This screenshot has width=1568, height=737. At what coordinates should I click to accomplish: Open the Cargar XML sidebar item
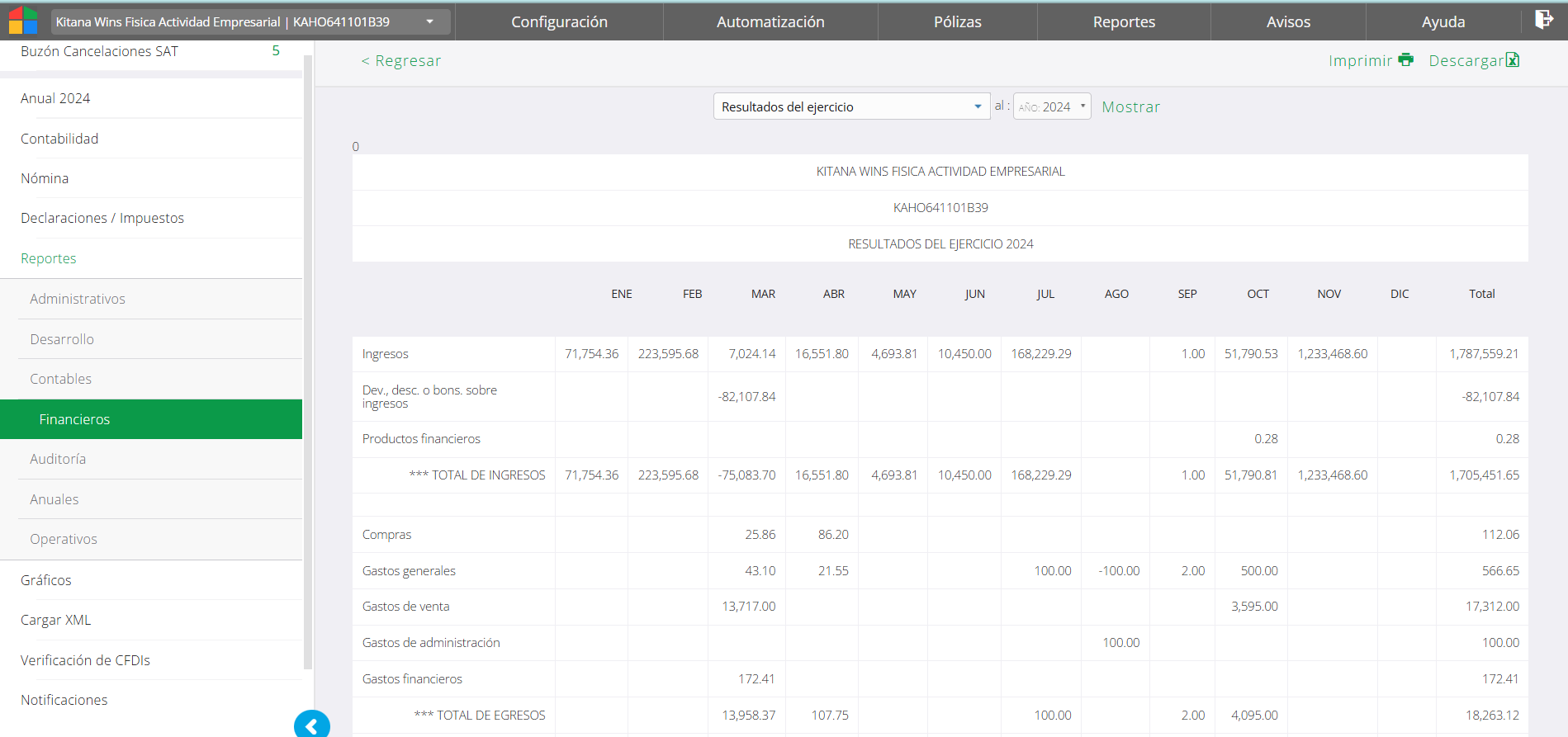click(56, 620)
